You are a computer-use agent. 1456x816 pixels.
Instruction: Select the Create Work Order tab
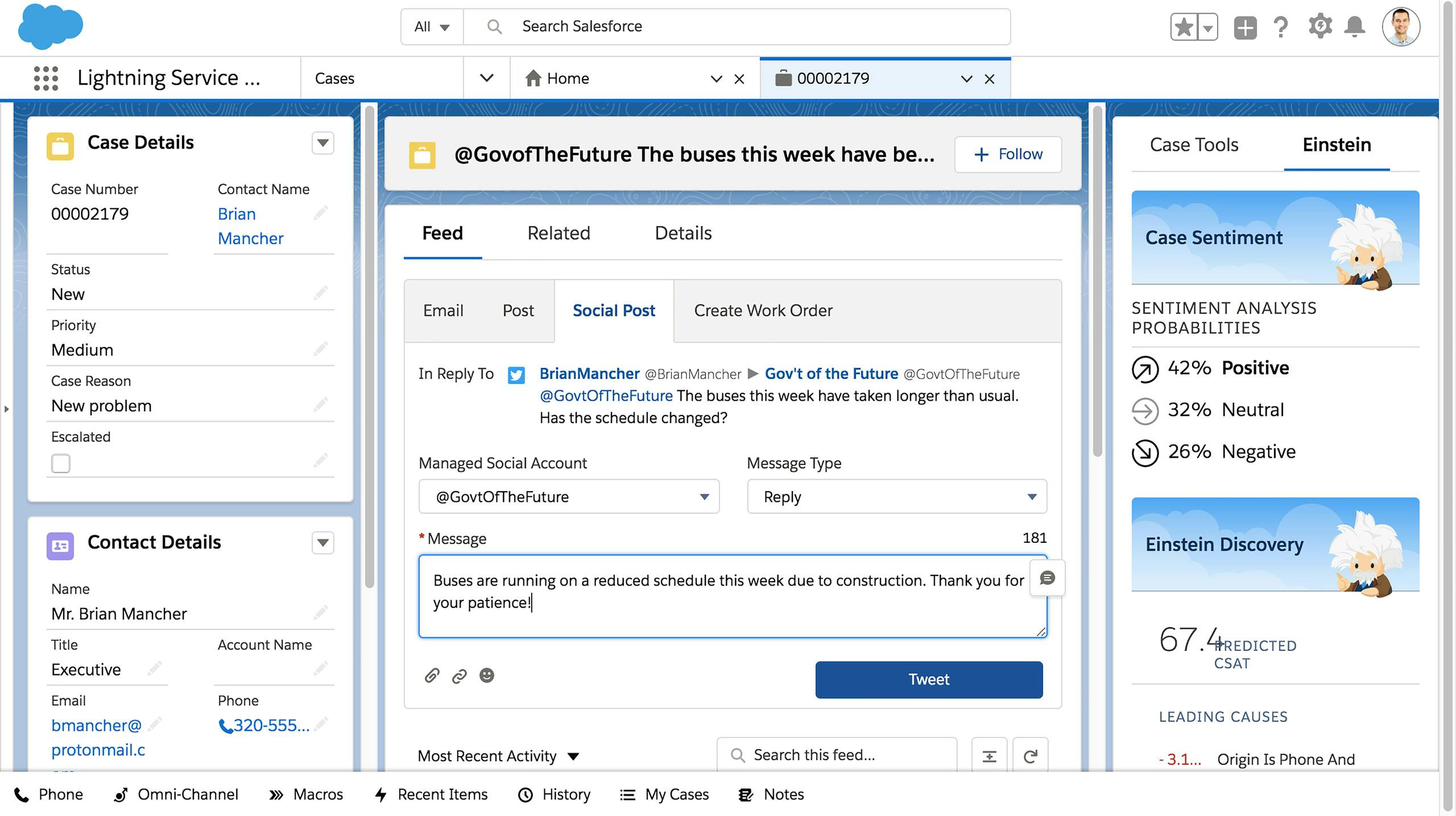(763, 311)
